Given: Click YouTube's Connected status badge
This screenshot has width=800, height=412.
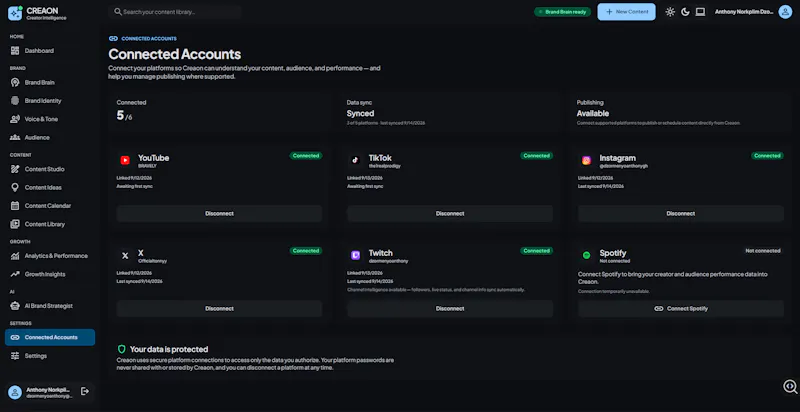Looking at the screenshot, I should tap(306, 156).
